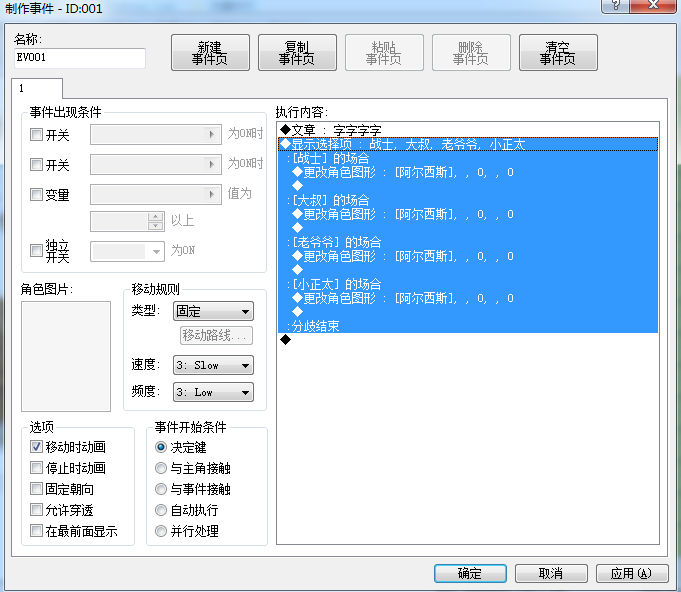Click the 清空事件页 button
This screenshot has width=681, height=592.
point(558,53)
